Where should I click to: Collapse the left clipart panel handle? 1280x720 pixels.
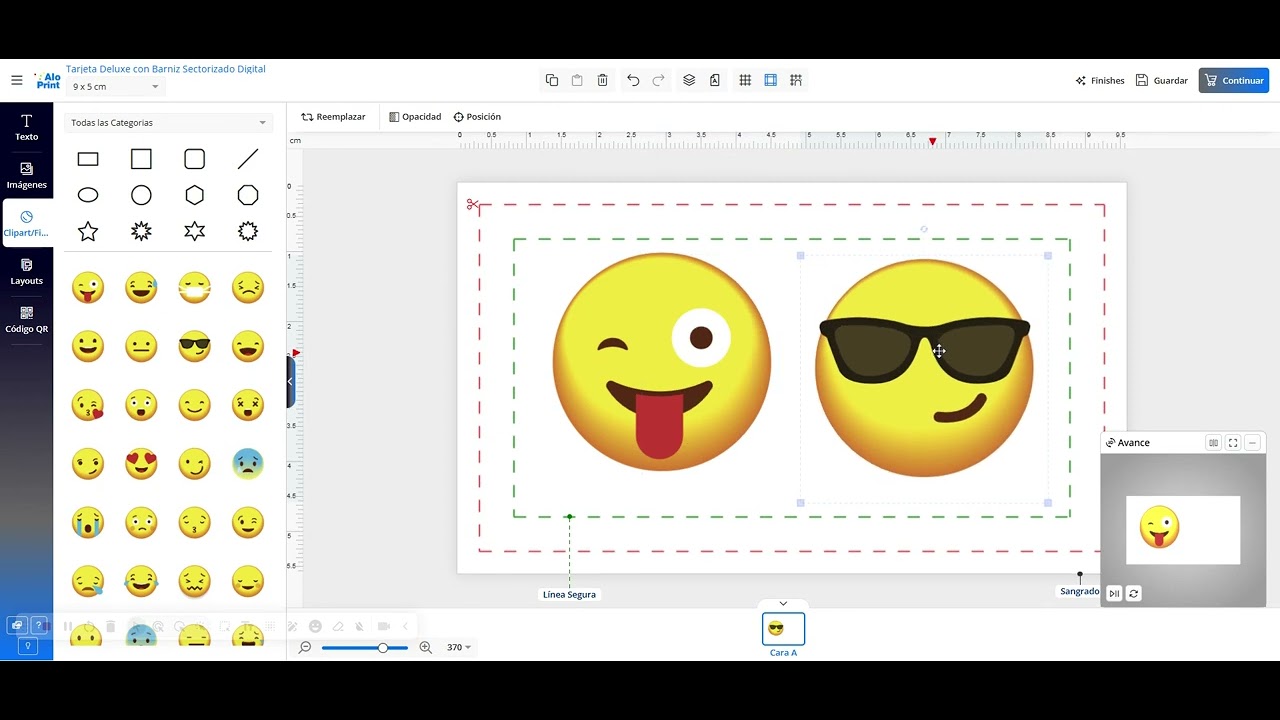click(291, 381)
